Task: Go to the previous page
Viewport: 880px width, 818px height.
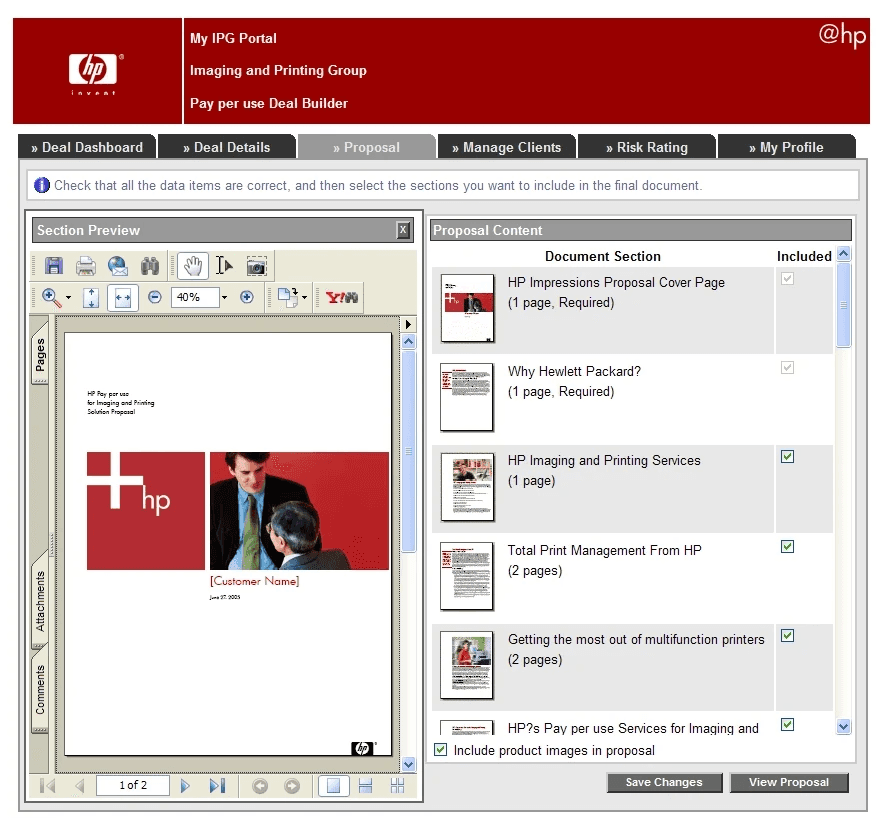Action: click(x=80, y=786)
